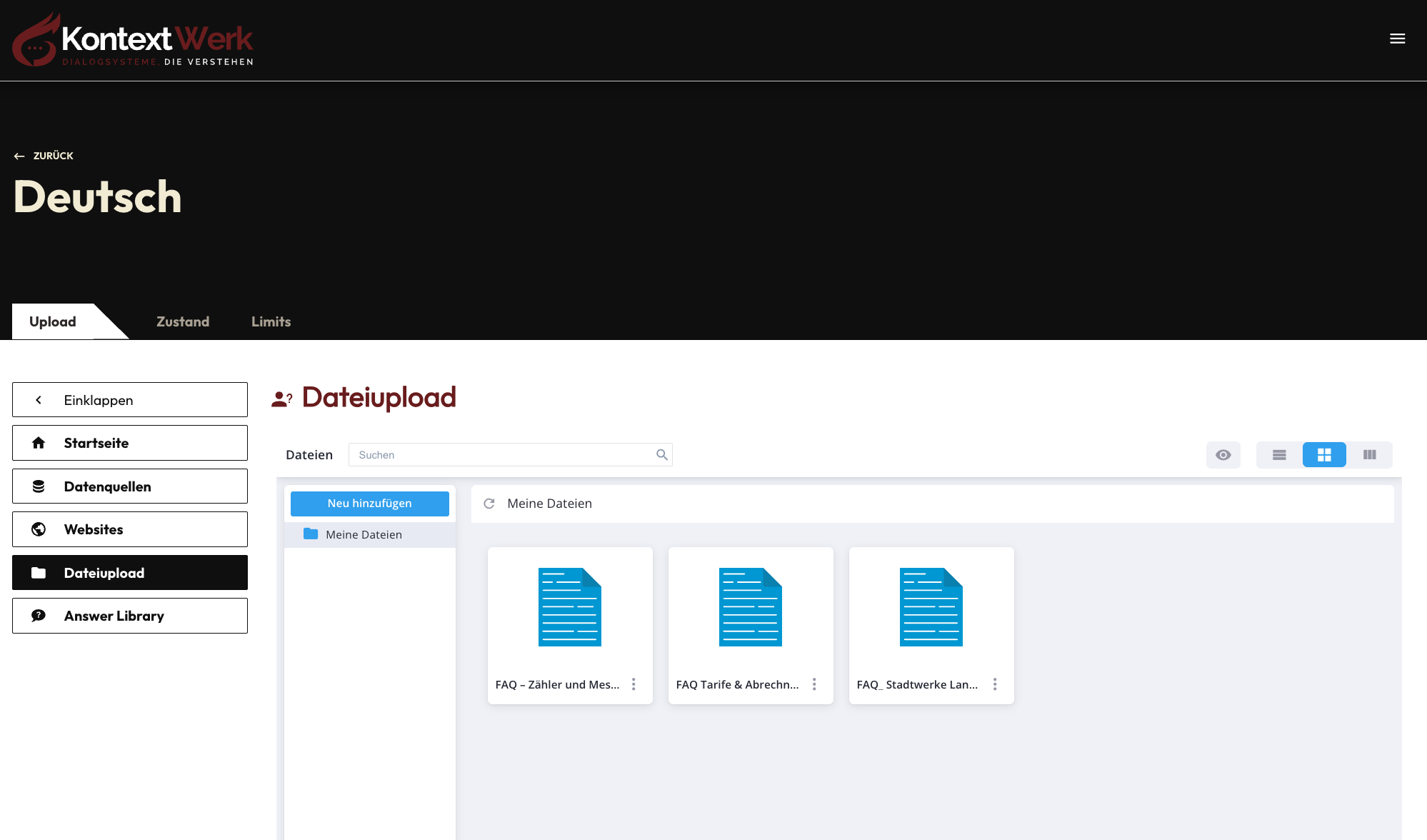
Task: Refresh Meine Dateien with the reload icon
Action: [489, 504]
